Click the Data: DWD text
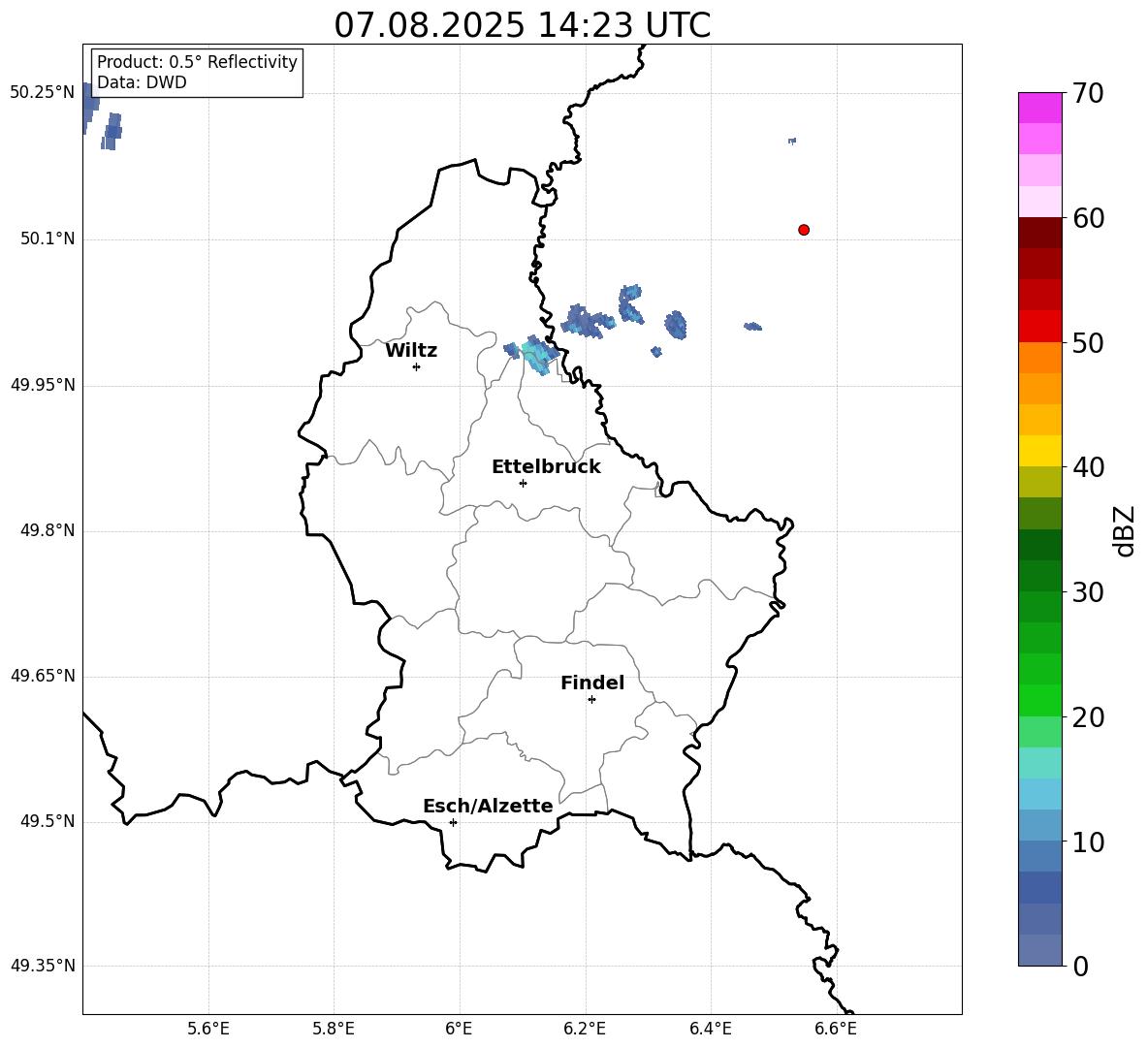Image resolution: width=1148 pixels, height=1048 pixels. (142, 82)
